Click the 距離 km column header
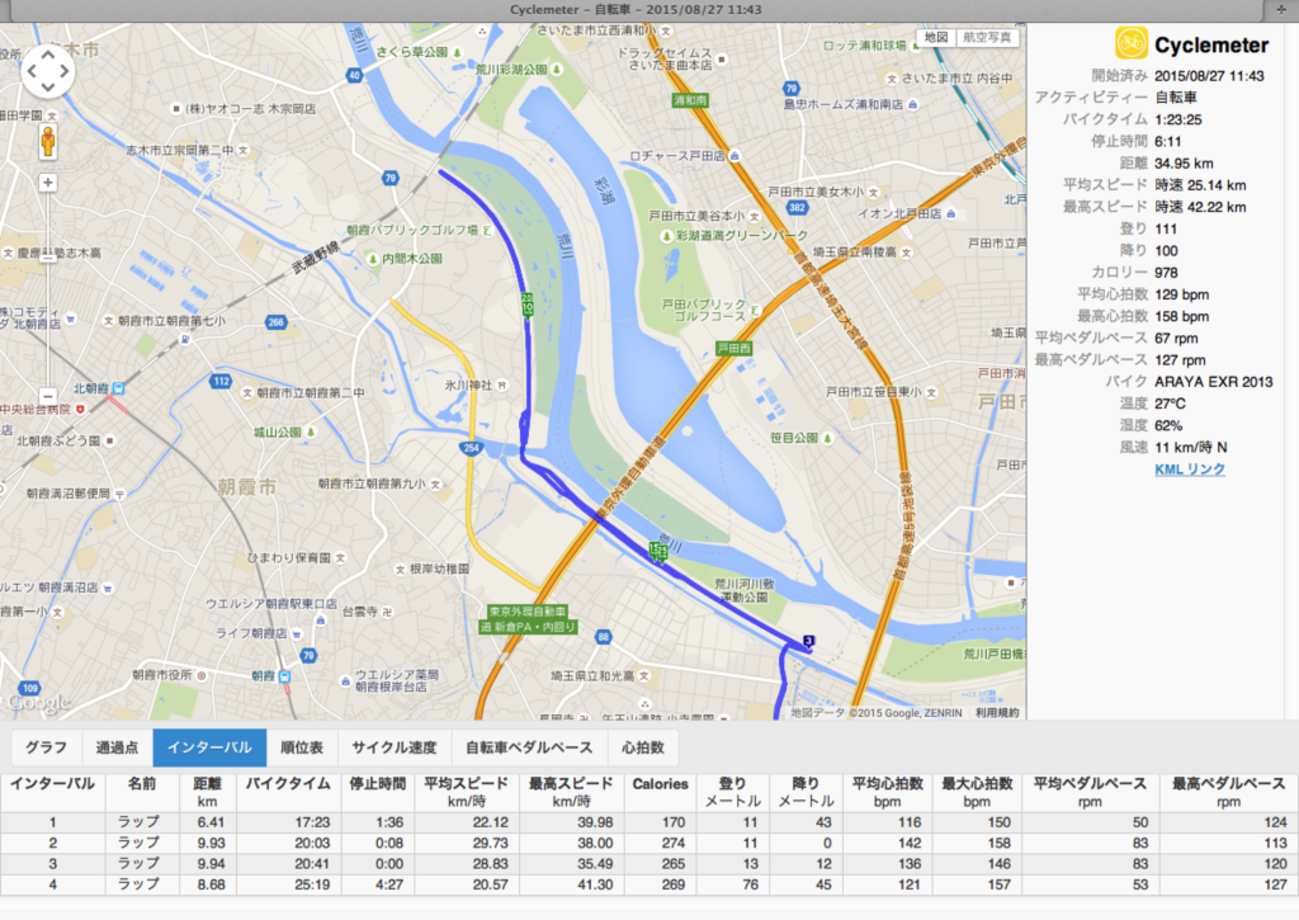1299x920 pixels. point(207,792)
